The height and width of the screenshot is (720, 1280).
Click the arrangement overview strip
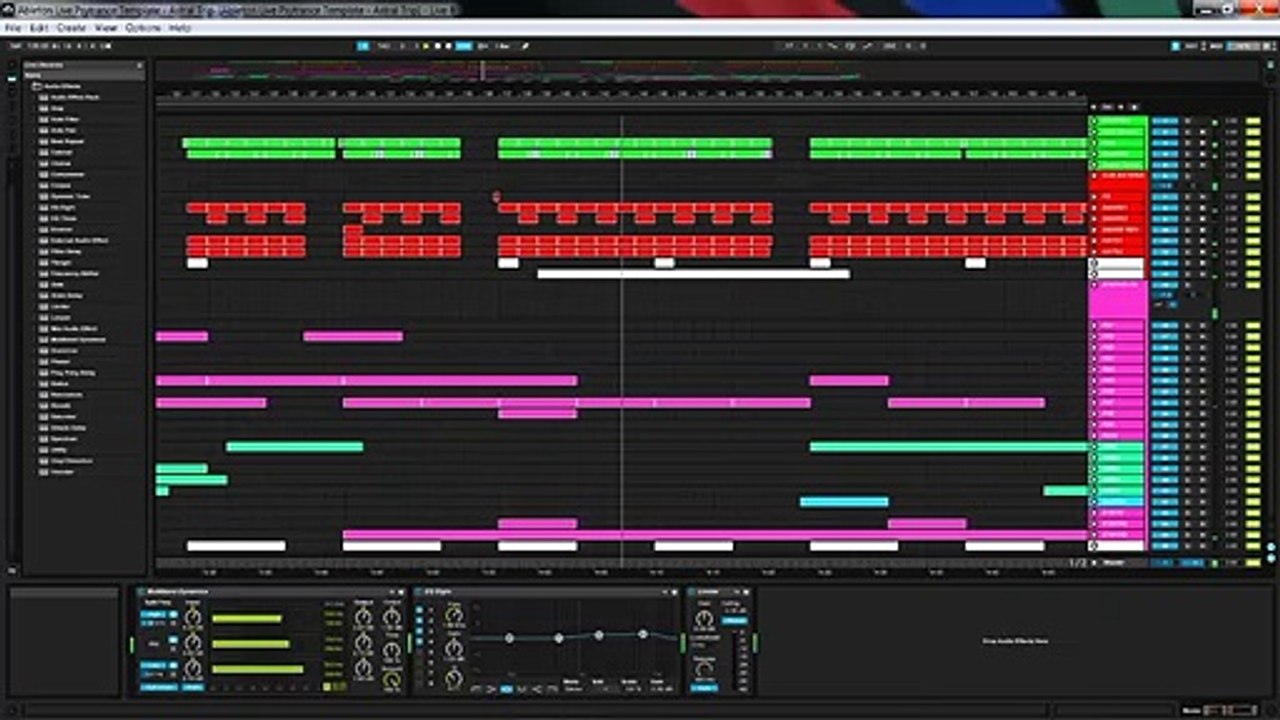(x=705, y=71)
